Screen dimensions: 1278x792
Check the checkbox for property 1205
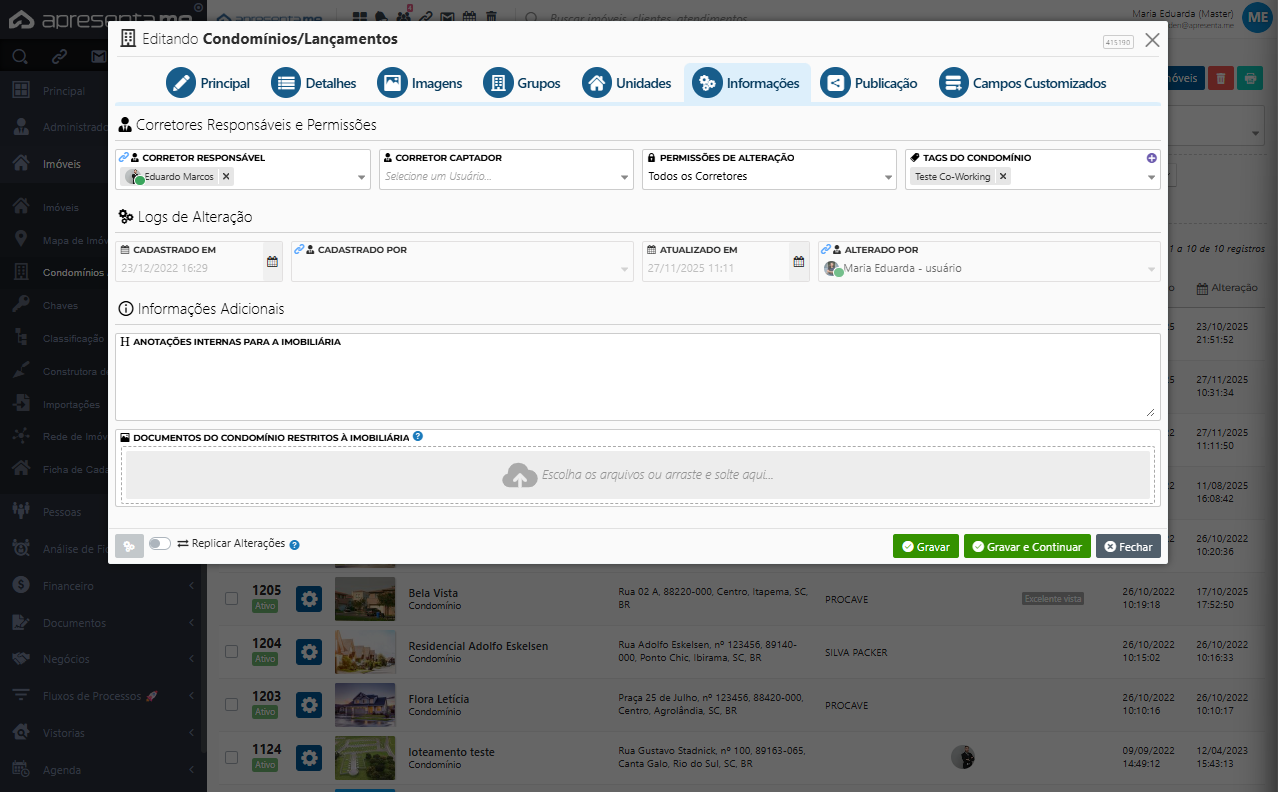tap(231, 599)
